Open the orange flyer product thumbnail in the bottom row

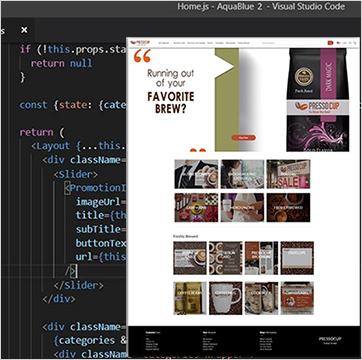[297, 298]
